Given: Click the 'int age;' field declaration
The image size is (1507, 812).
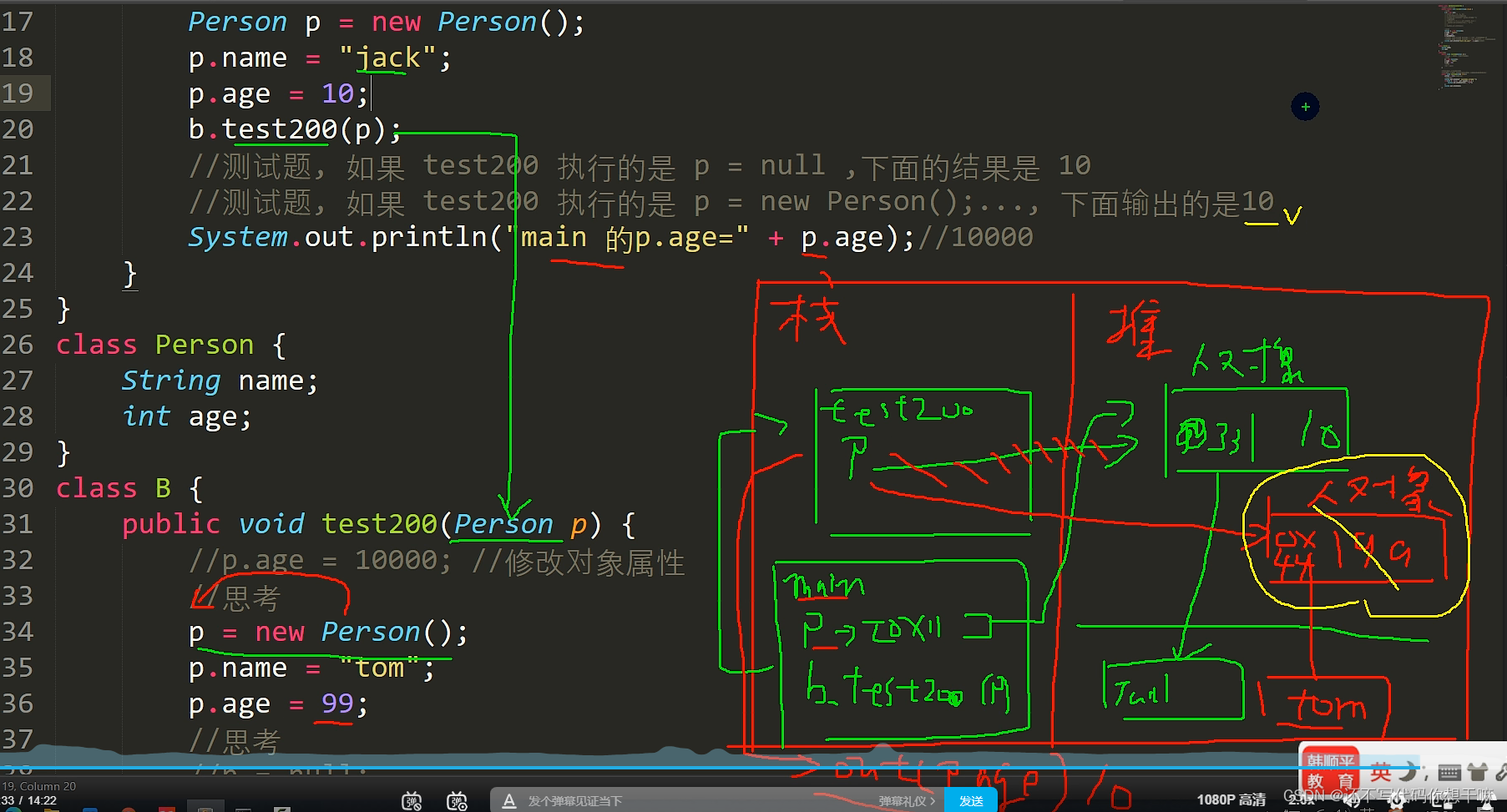Looking at the screenshot, I should click(187, 416).
